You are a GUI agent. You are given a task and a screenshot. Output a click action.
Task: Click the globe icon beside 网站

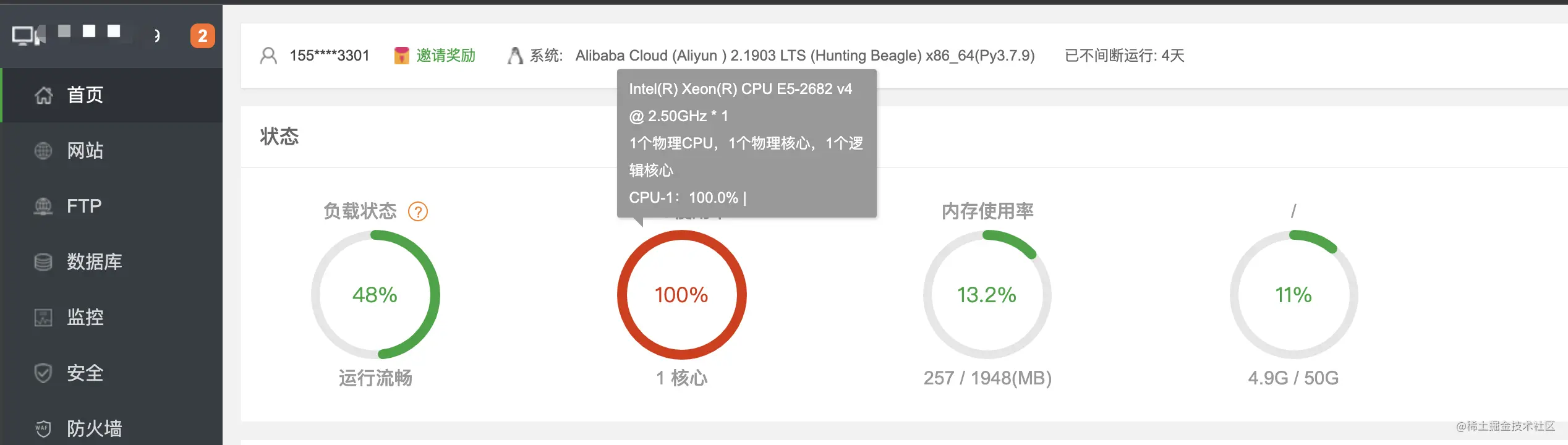point(43,151)
